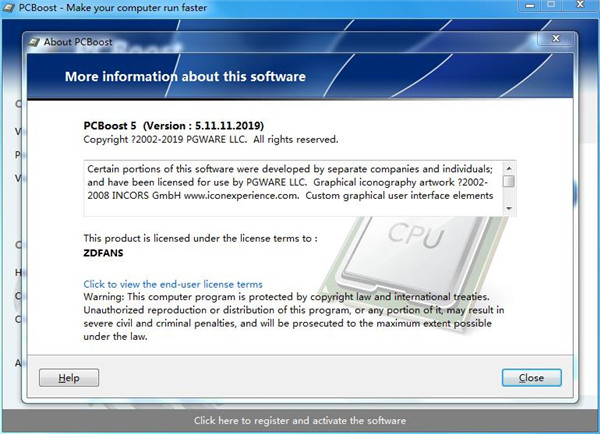The width and height of the screenshot is (600, 434).
Task: Click the credits scrollbar thumb
Action: click(x=509, y=181)
